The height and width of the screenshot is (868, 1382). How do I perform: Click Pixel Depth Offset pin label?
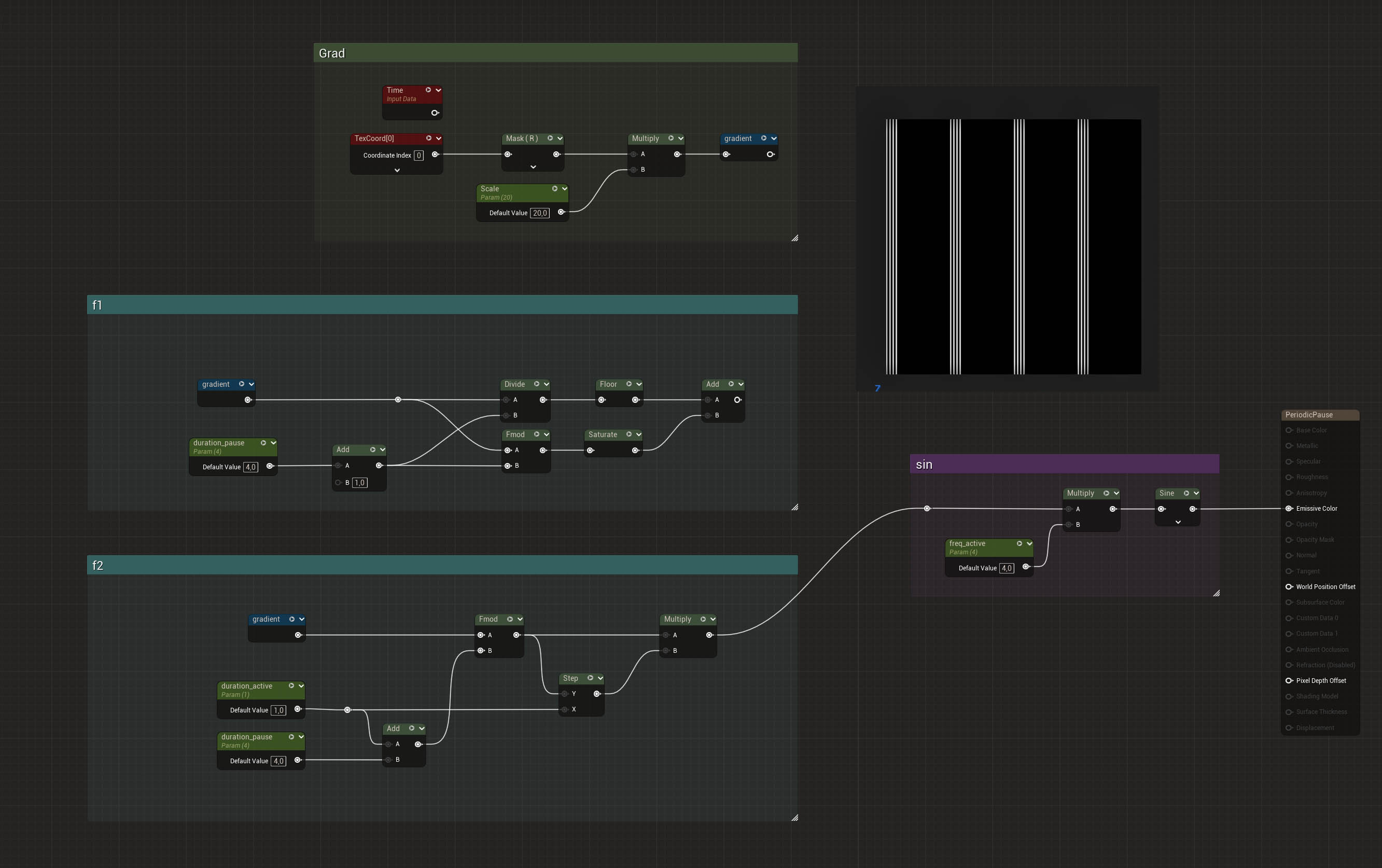(x=1321, y=680)
